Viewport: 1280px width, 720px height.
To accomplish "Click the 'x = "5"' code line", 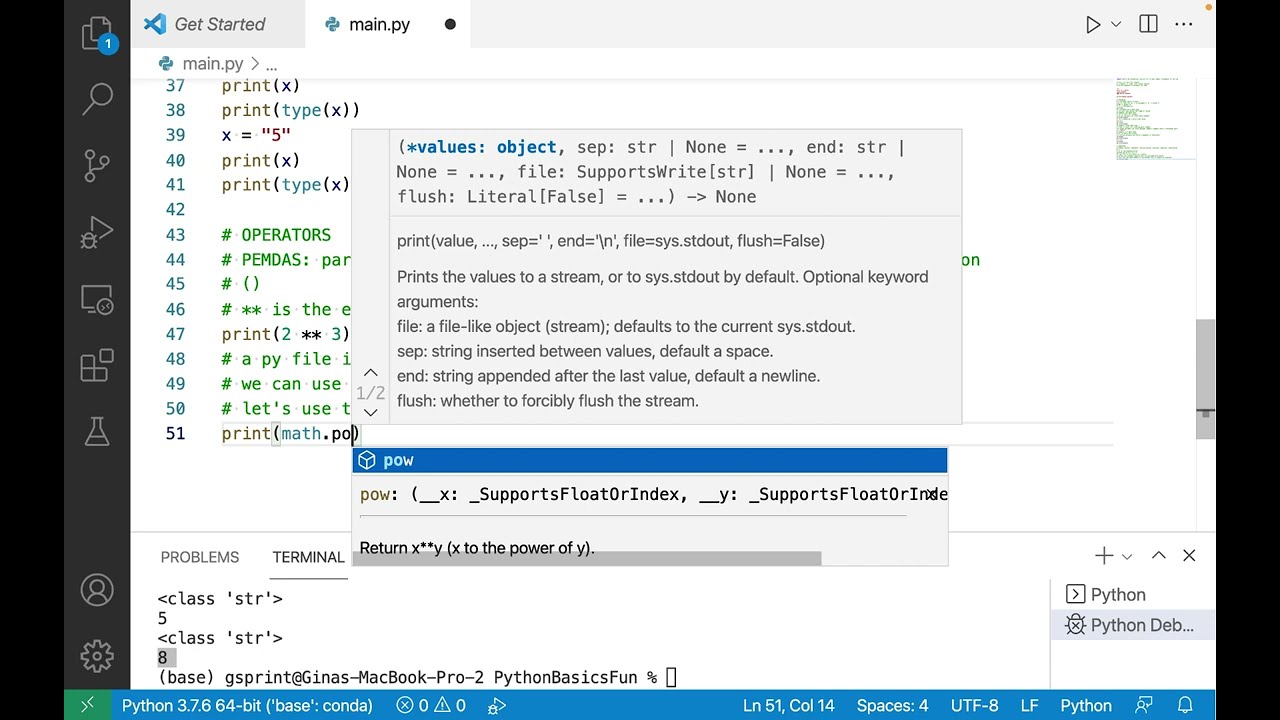I will [256, 135].
